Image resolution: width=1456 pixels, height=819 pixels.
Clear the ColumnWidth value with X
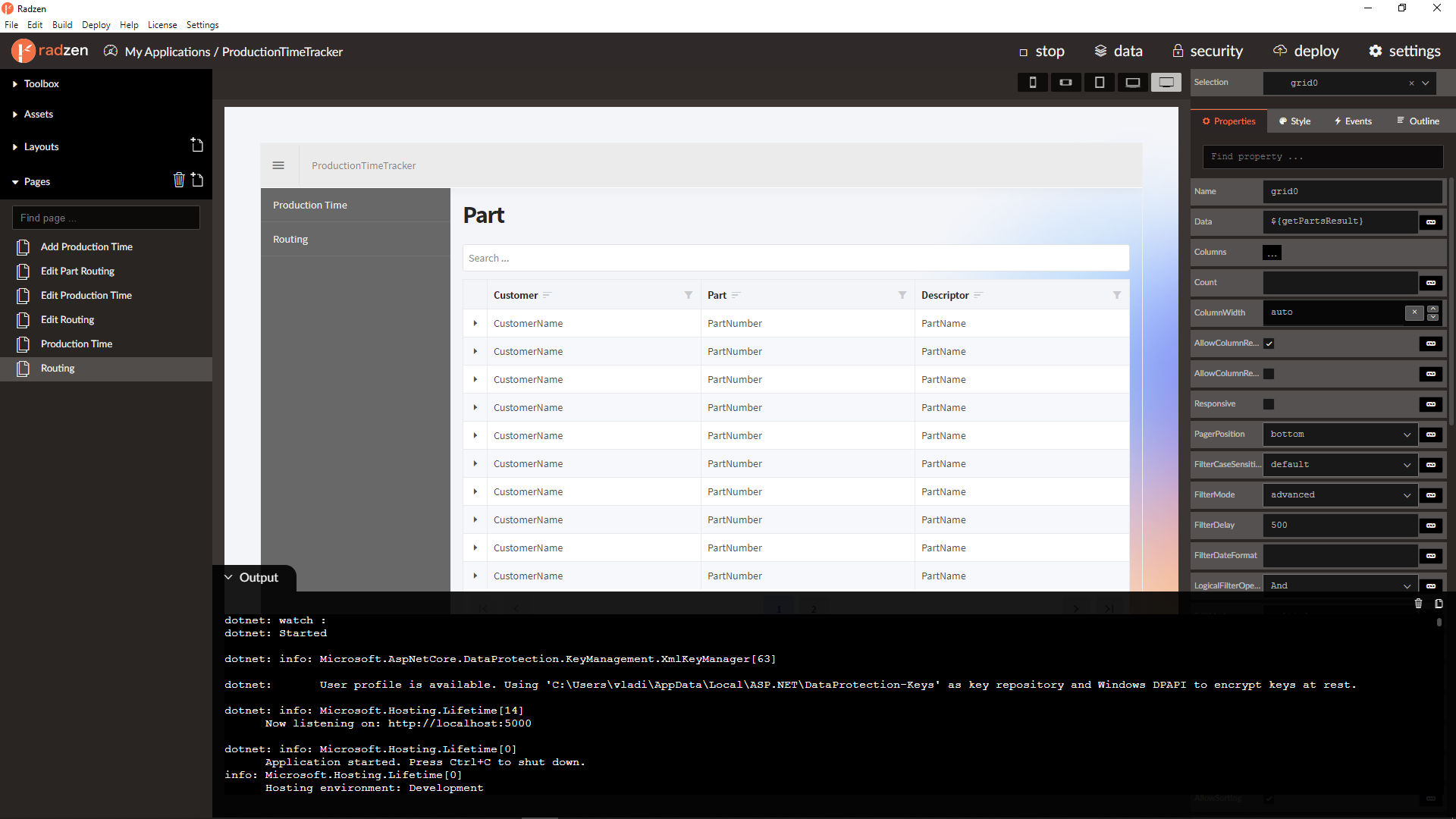[x=1414, y=312]
